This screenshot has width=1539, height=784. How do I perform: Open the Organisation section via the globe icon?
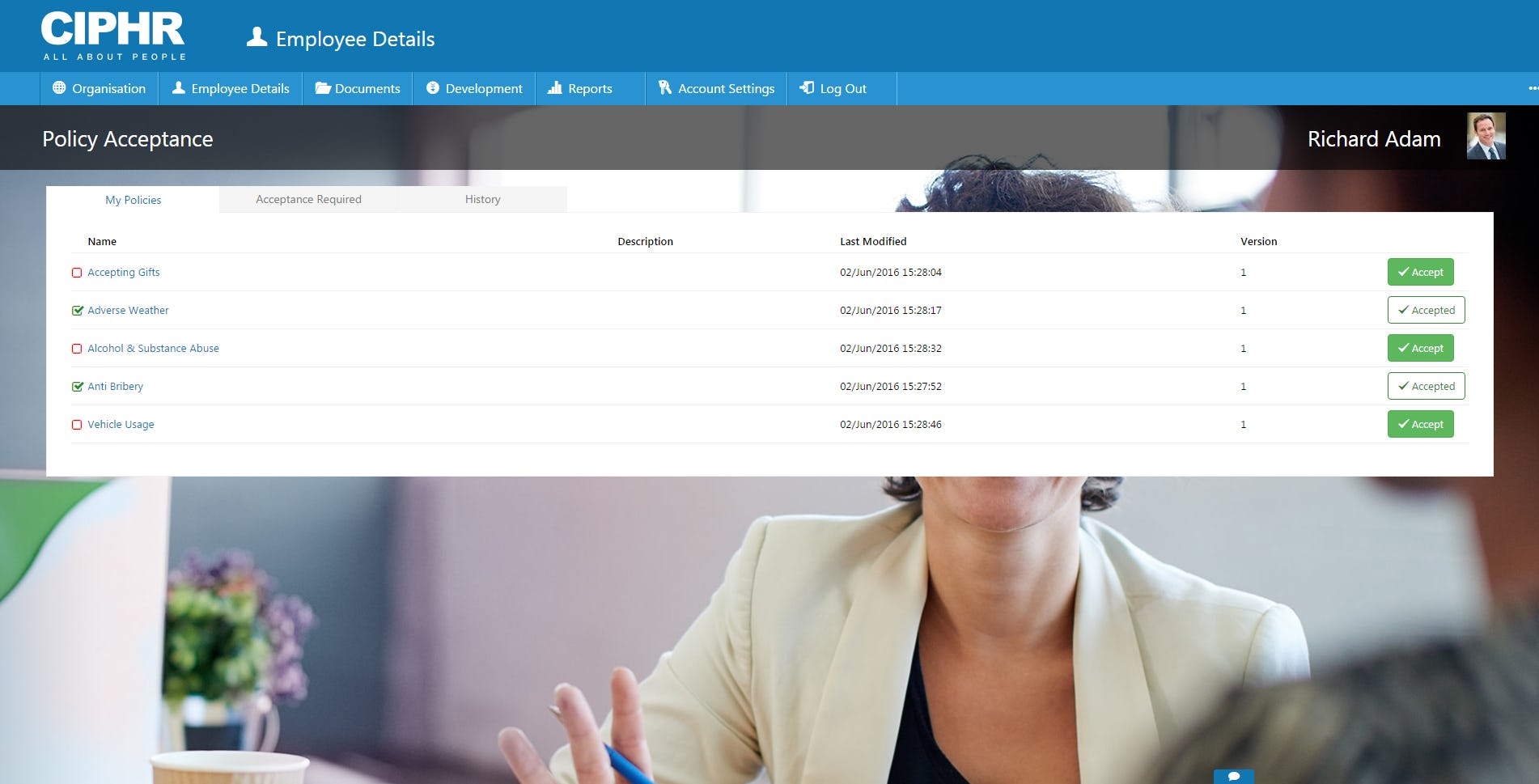click(x=57, y=88)
